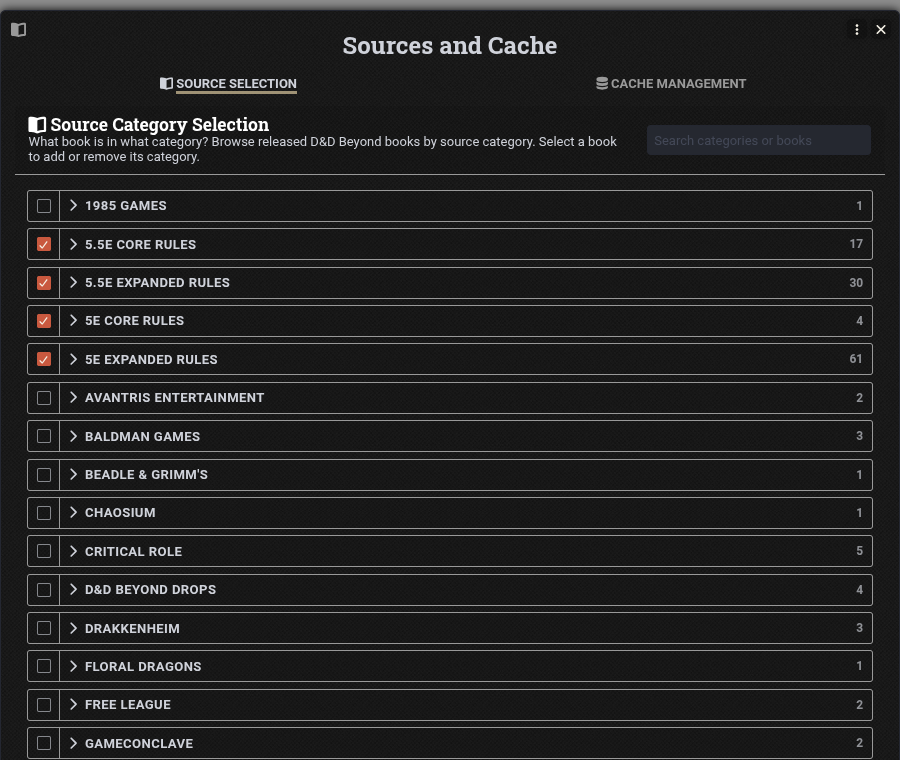
Task: Switch to the Cache Management tab
Action: pyautogui.click(x=678, y=84)
